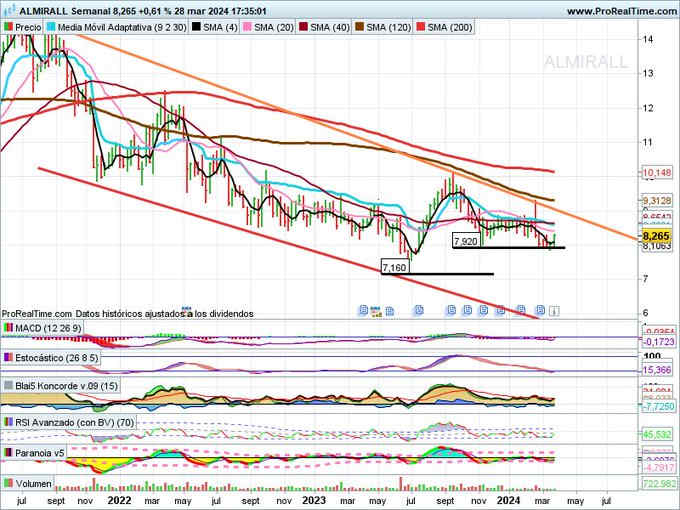Click the 'Datos históricos ajustados a los dividendos' note
680x510 pixels.
(x=164, y=313)
